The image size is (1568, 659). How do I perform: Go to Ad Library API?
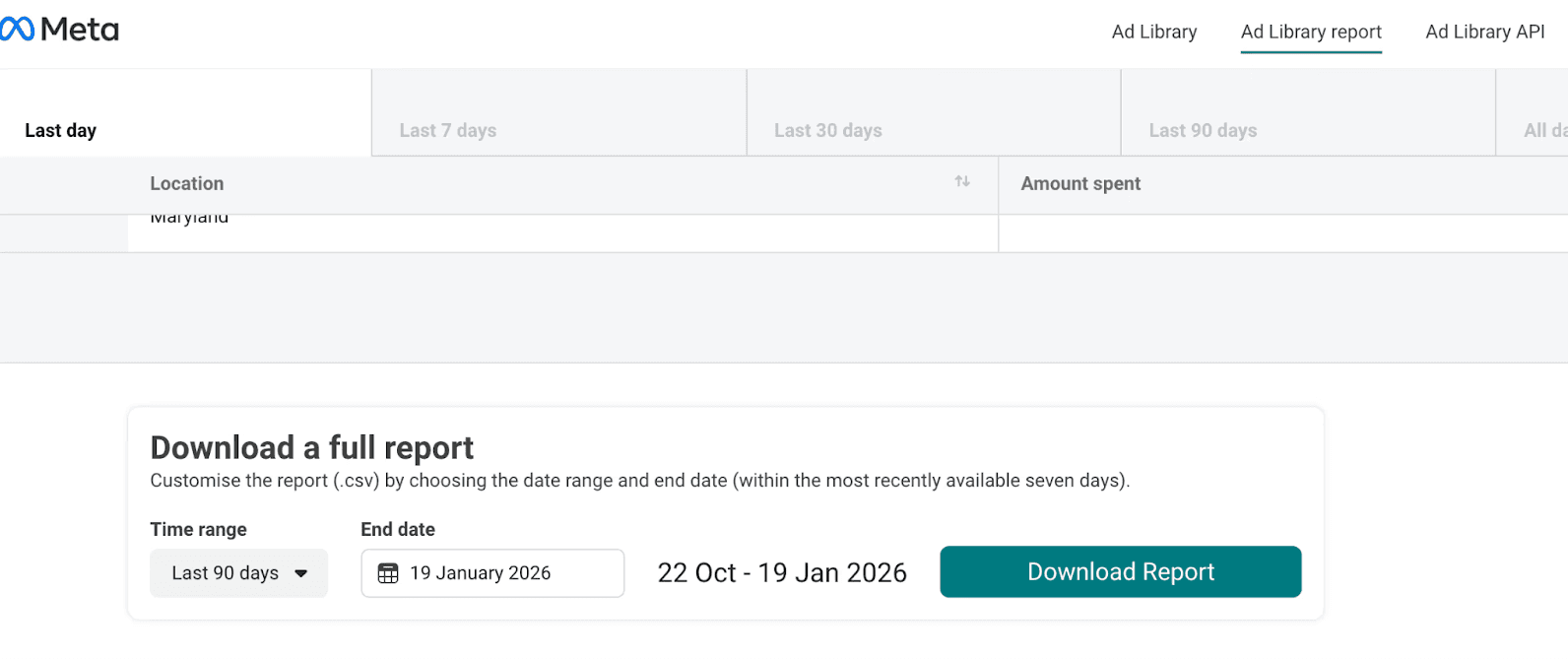click(1485, 32)
